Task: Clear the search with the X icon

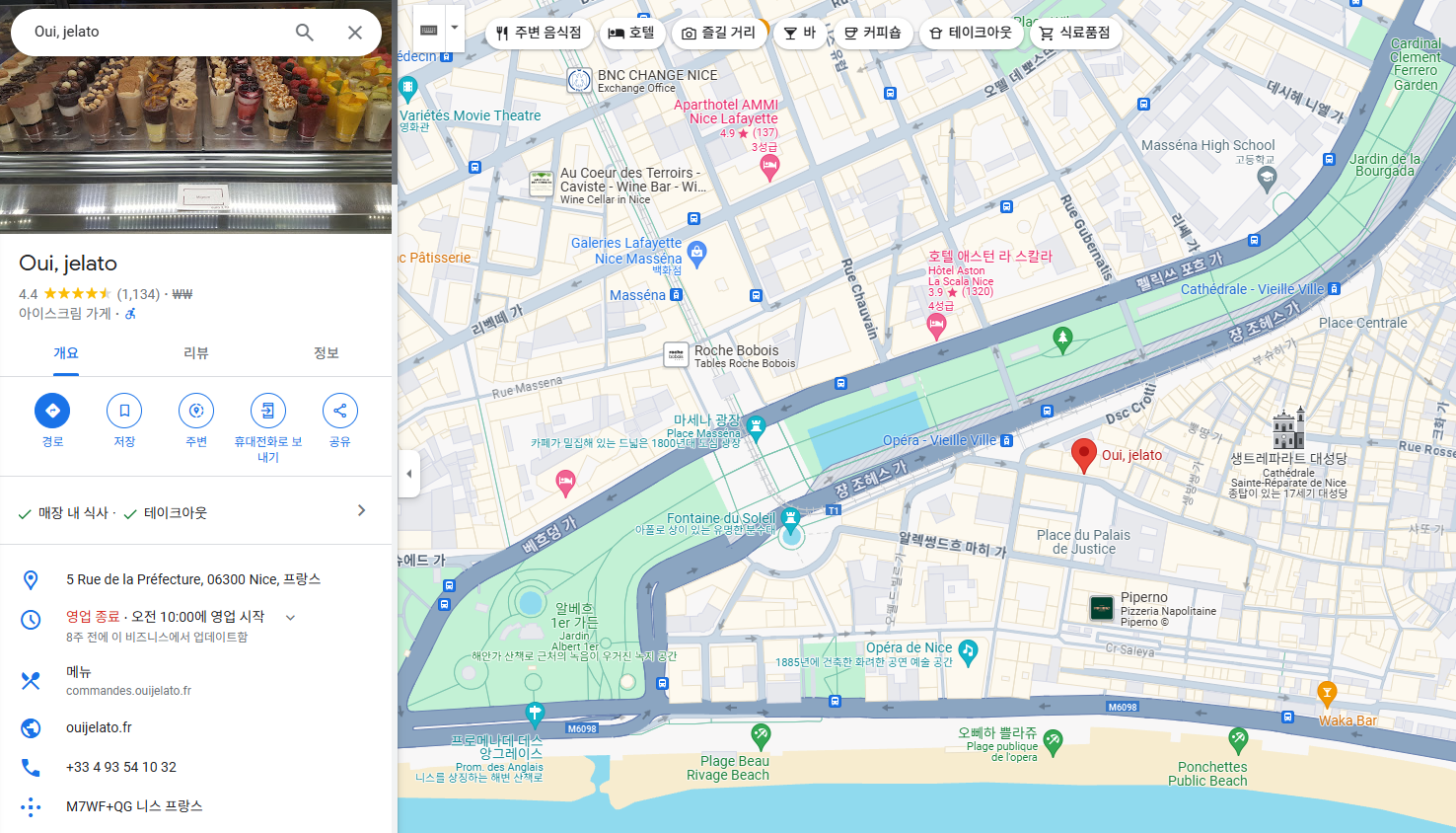Action: click(x=355, y=33)
